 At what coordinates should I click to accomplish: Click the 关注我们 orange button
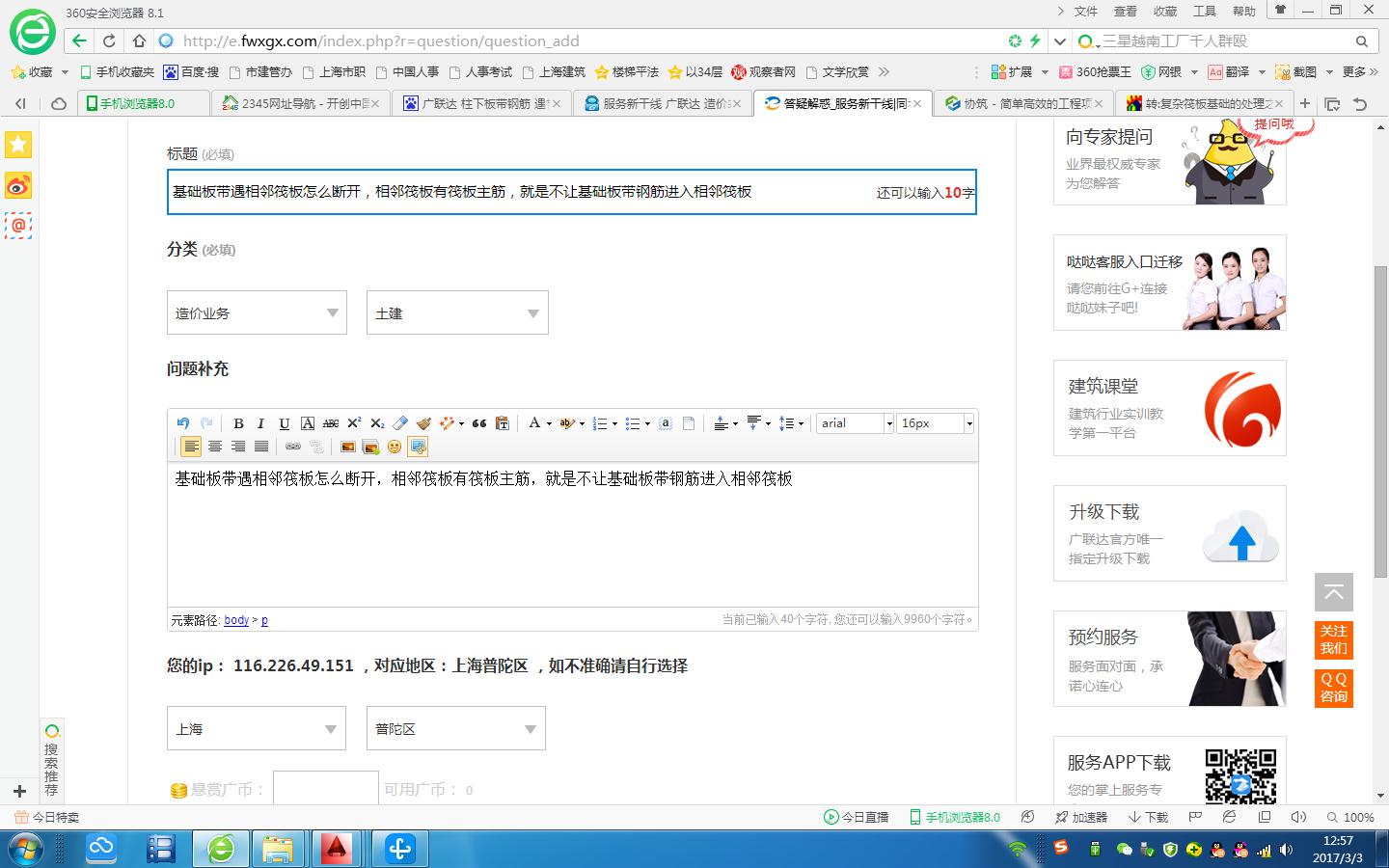click(1334, 639)
